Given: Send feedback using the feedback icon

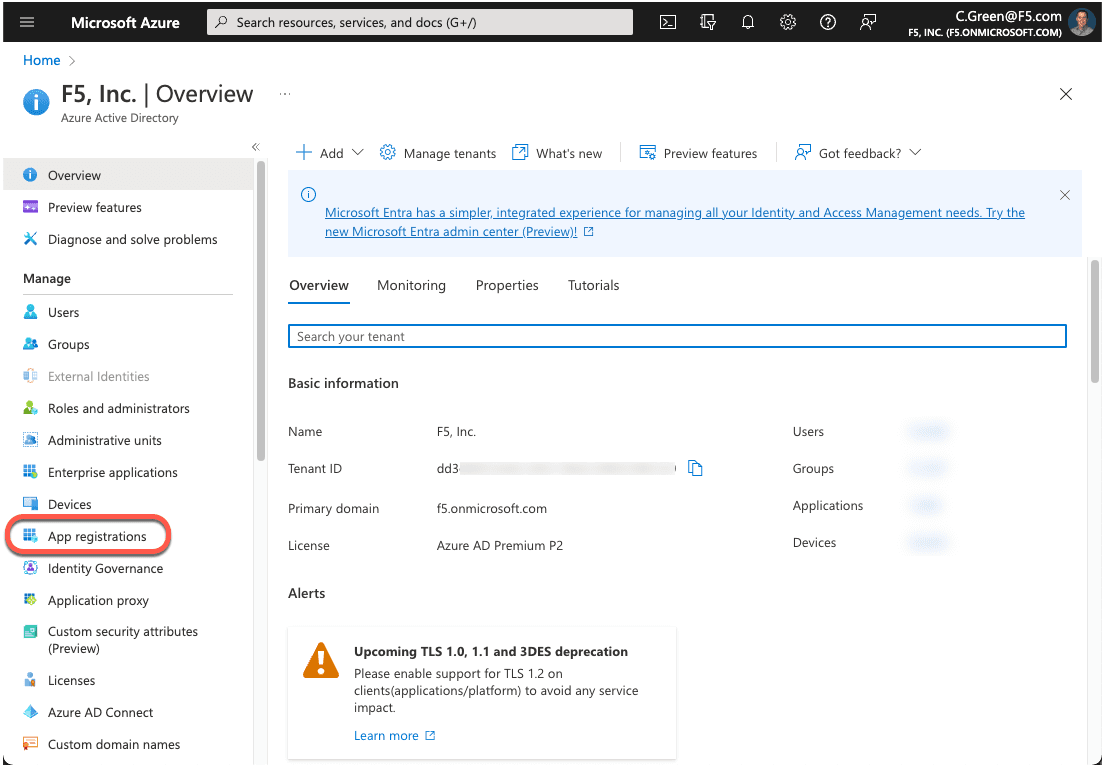Looking at the screenshot, I should (x=867, y=21).
